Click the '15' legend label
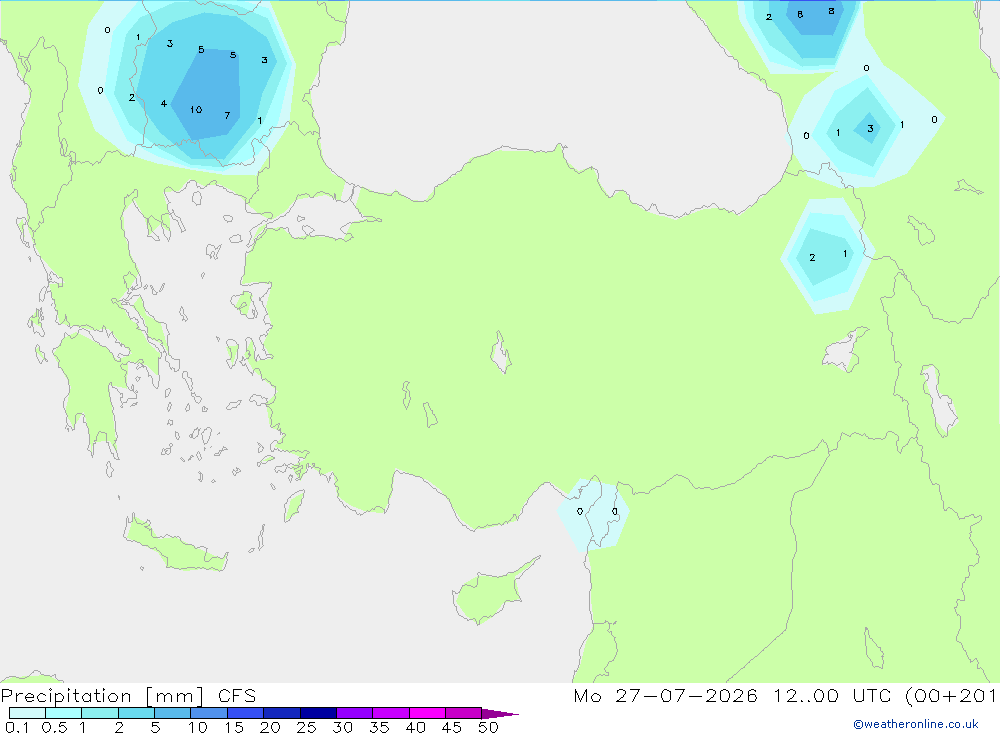This screenshot has height=733, width=1000. click(234, 727)
